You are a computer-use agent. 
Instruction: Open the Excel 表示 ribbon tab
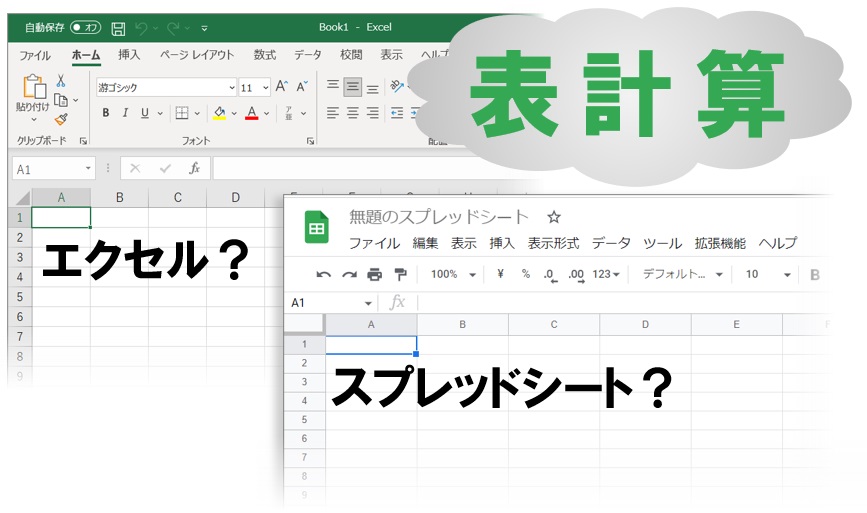point(391,55)
